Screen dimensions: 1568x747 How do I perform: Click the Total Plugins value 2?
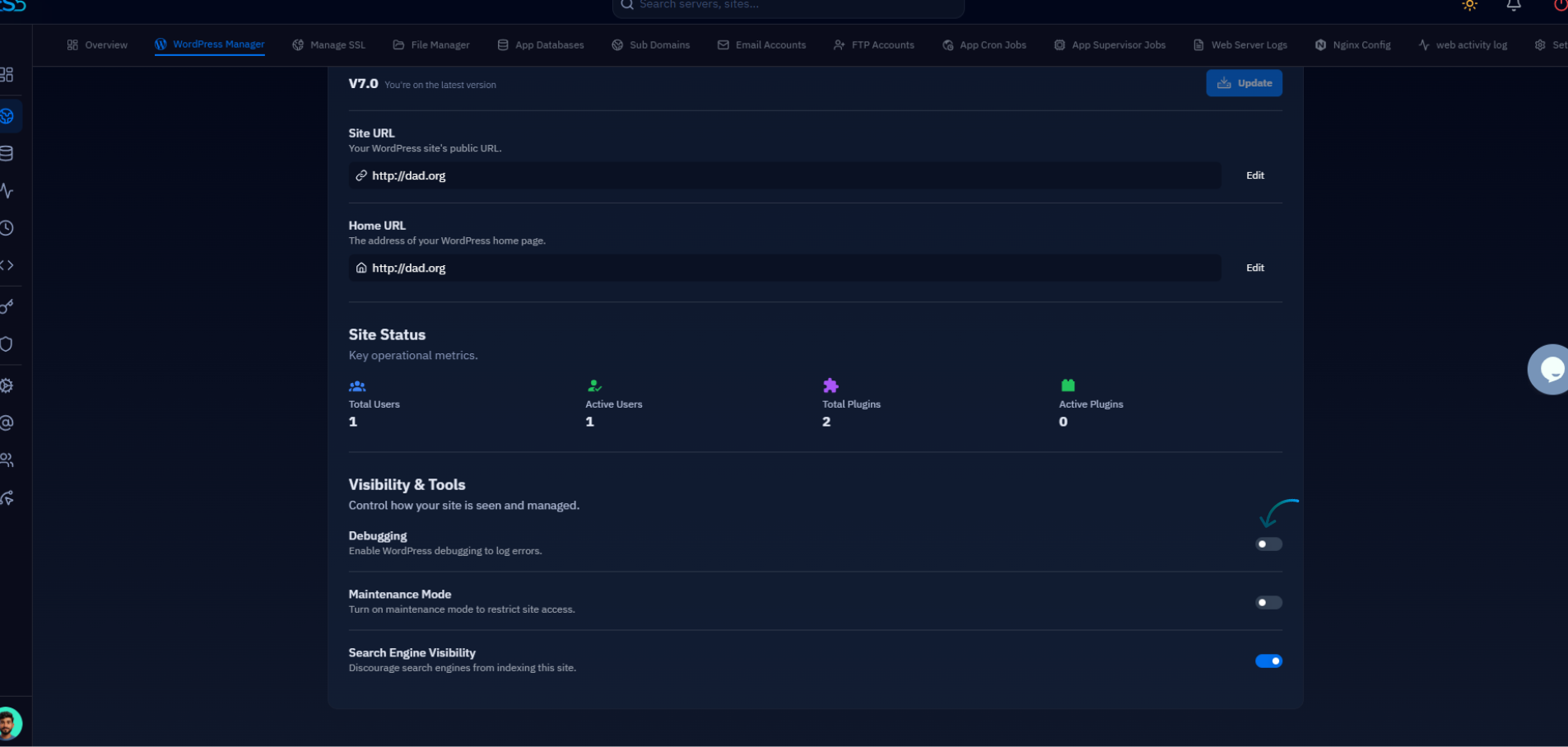pos(826,422)
